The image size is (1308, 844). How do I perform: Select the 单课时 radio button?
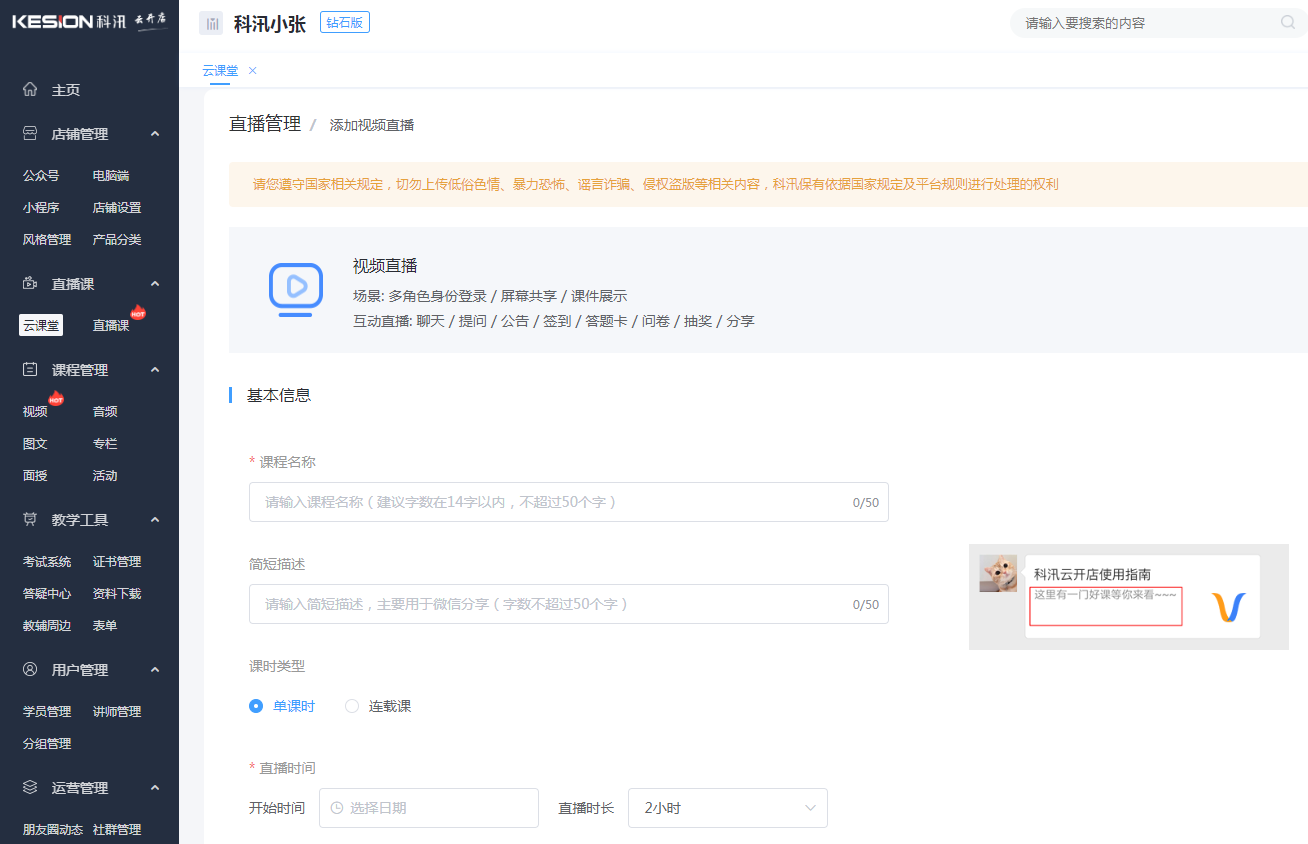(256, 705)
